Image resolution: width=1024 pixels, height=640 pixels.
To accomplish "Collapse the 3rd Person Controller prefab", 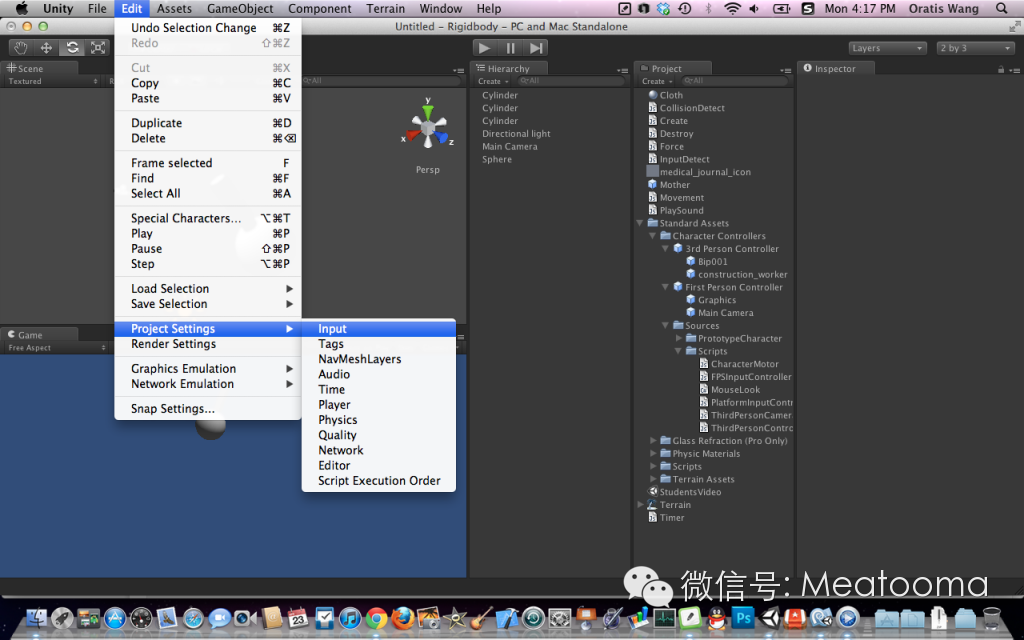I will 665,249.
